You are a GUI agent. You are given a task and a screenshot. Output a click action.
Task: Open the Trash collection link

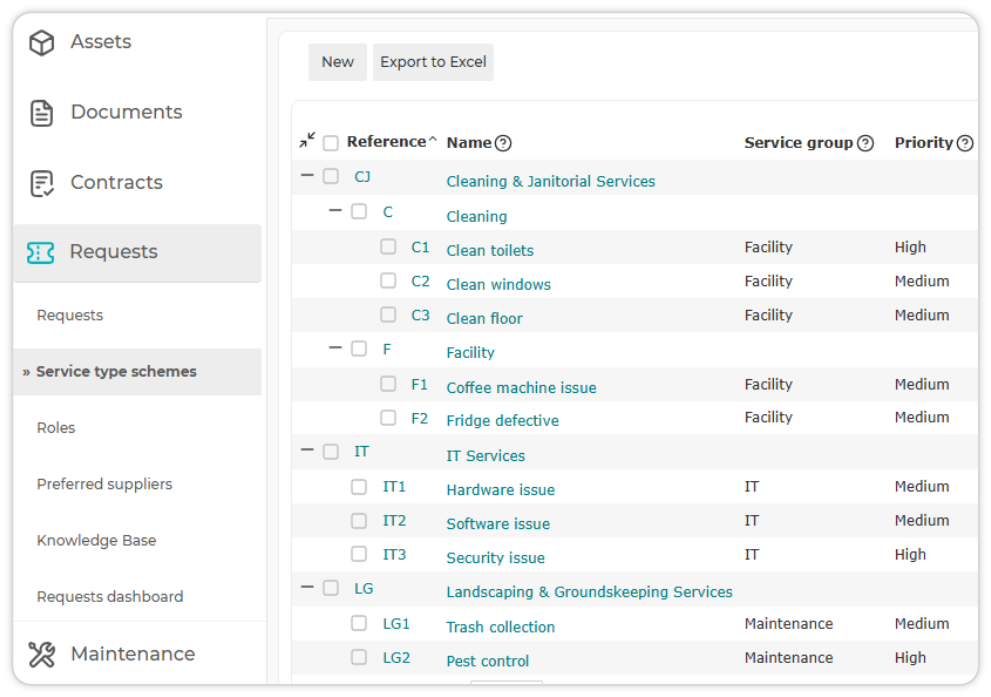click(x=501, y=627)
